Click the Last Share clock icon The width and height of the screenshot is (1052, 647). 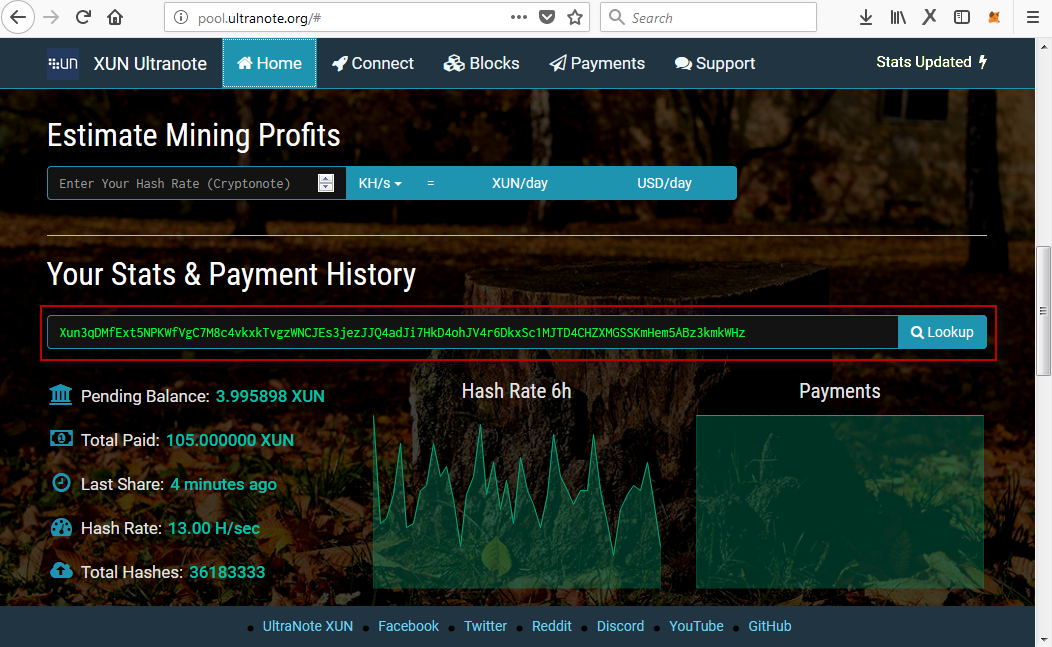[x=61, y=483]
